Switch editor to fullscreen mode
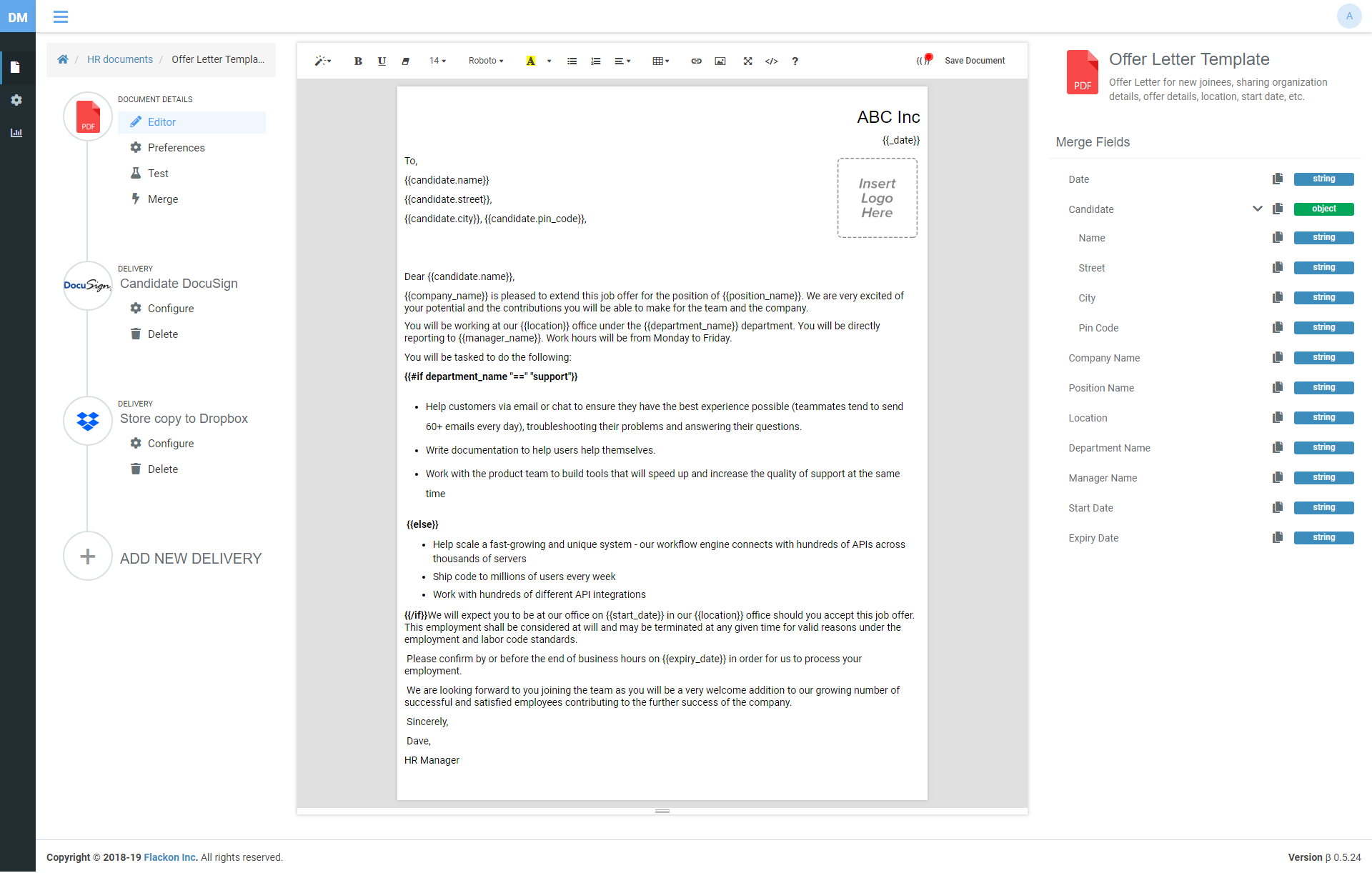This screenshot has height=873, width=1372. [x=747, y=61]
